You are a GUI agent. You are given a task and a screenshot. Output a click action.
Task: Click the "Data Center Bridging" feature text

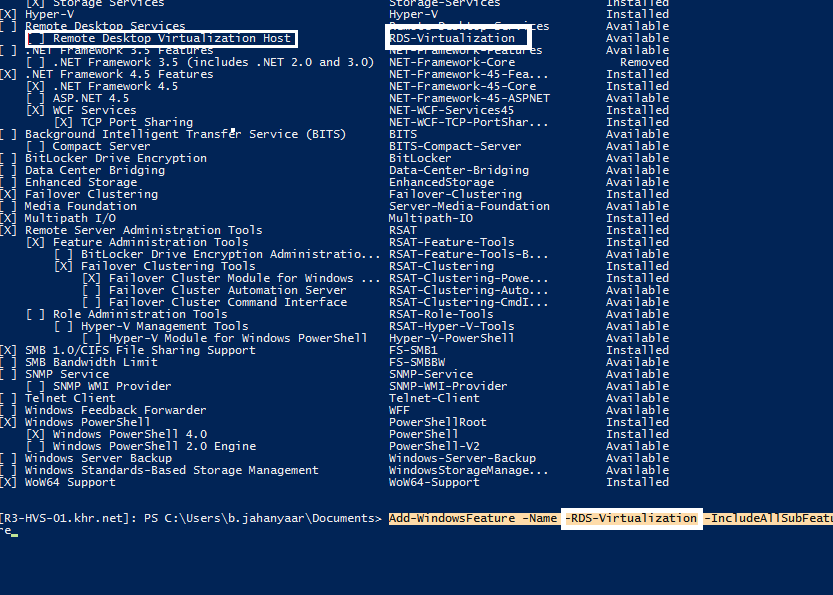[x=95, y=170]
